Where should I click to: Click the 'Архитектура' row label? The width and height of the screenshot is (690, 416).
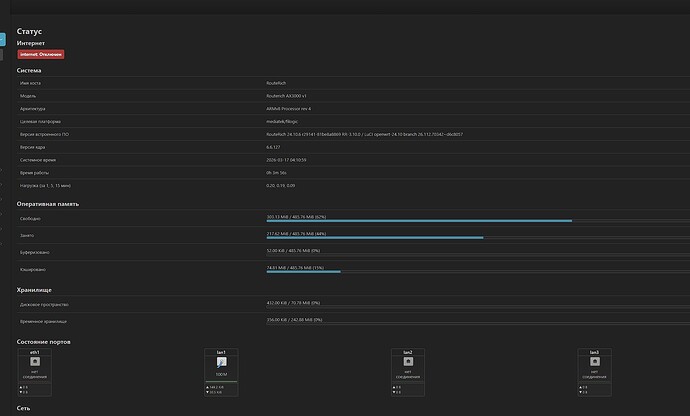(x=33, y=108)
